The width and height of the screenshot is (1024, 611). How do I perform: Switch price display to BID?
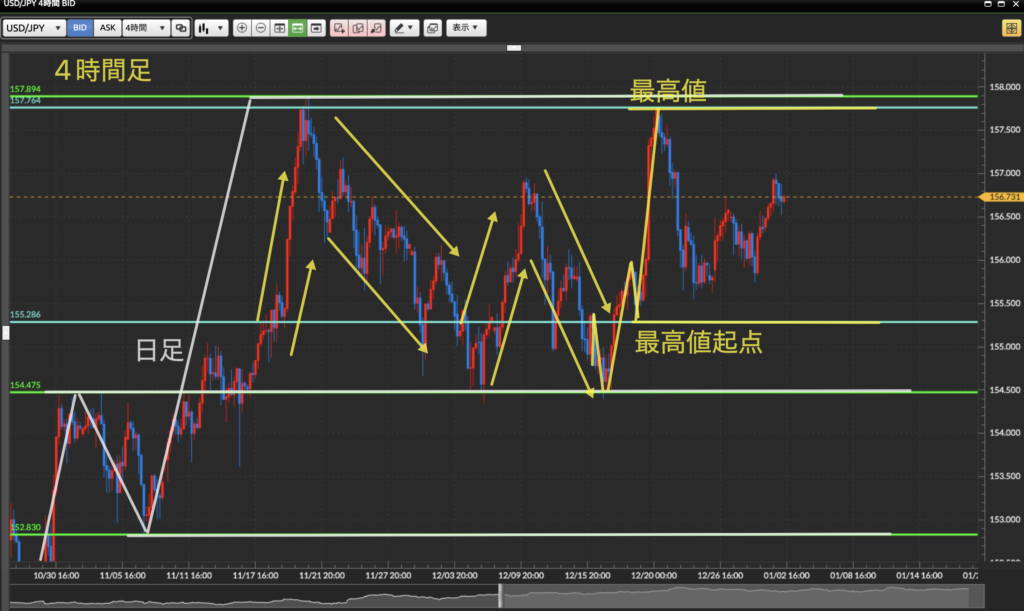(81, 28)
